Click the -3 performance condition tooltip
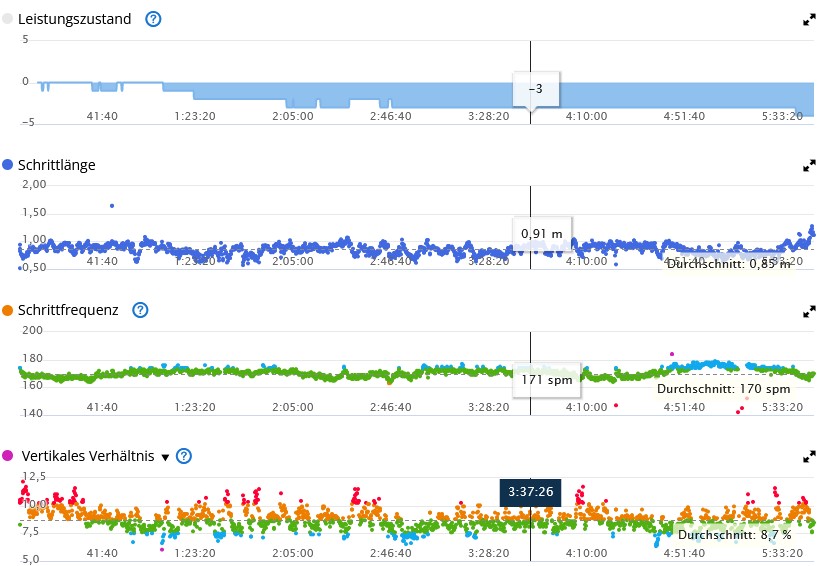Image resolution: width=828 pixels, height=566 pixels. (535, 89)
